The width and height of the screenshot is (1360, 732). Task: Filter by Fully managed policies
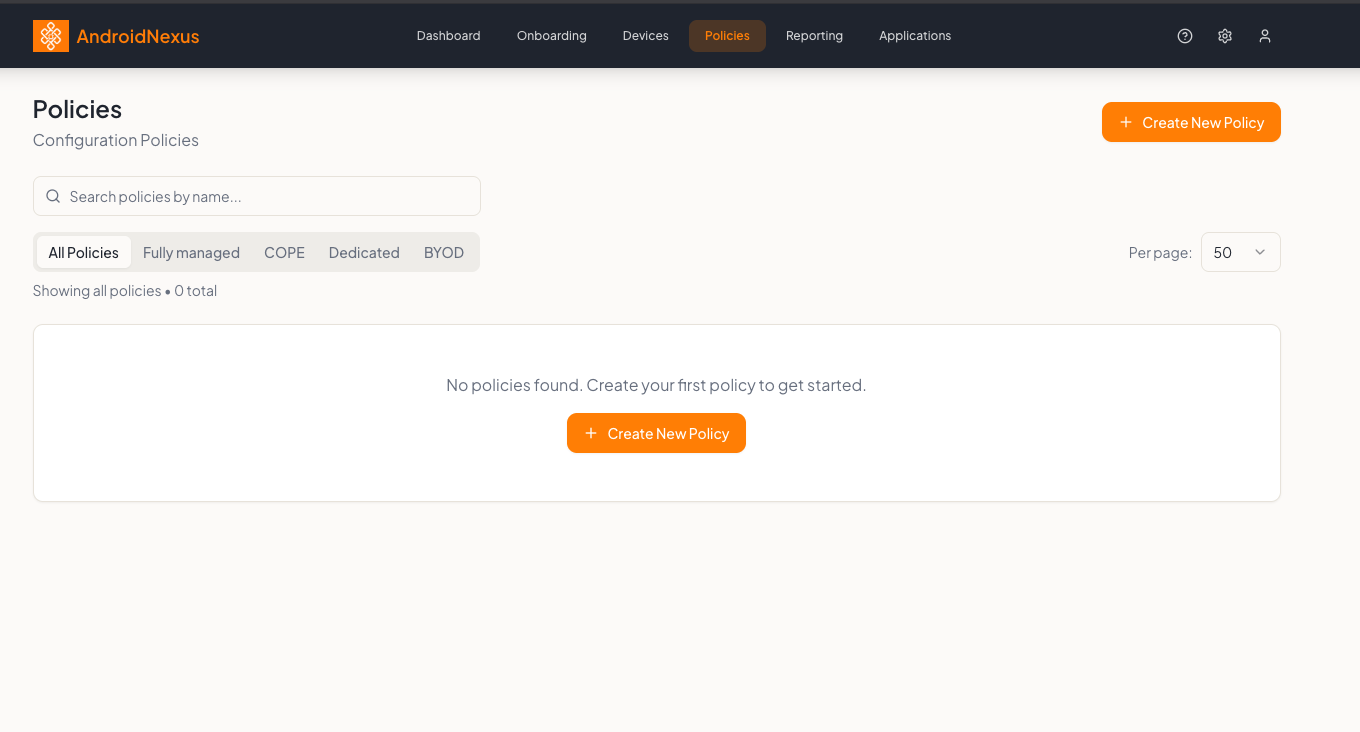click(x=191, y=253)
